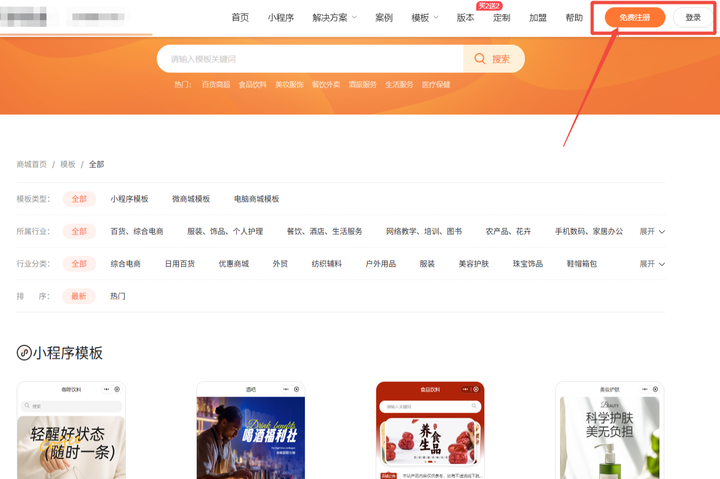Click the 买2送2 promo badge
This screenshot has width=720, height=479.
pyautogui.click(x=489, y=6)
